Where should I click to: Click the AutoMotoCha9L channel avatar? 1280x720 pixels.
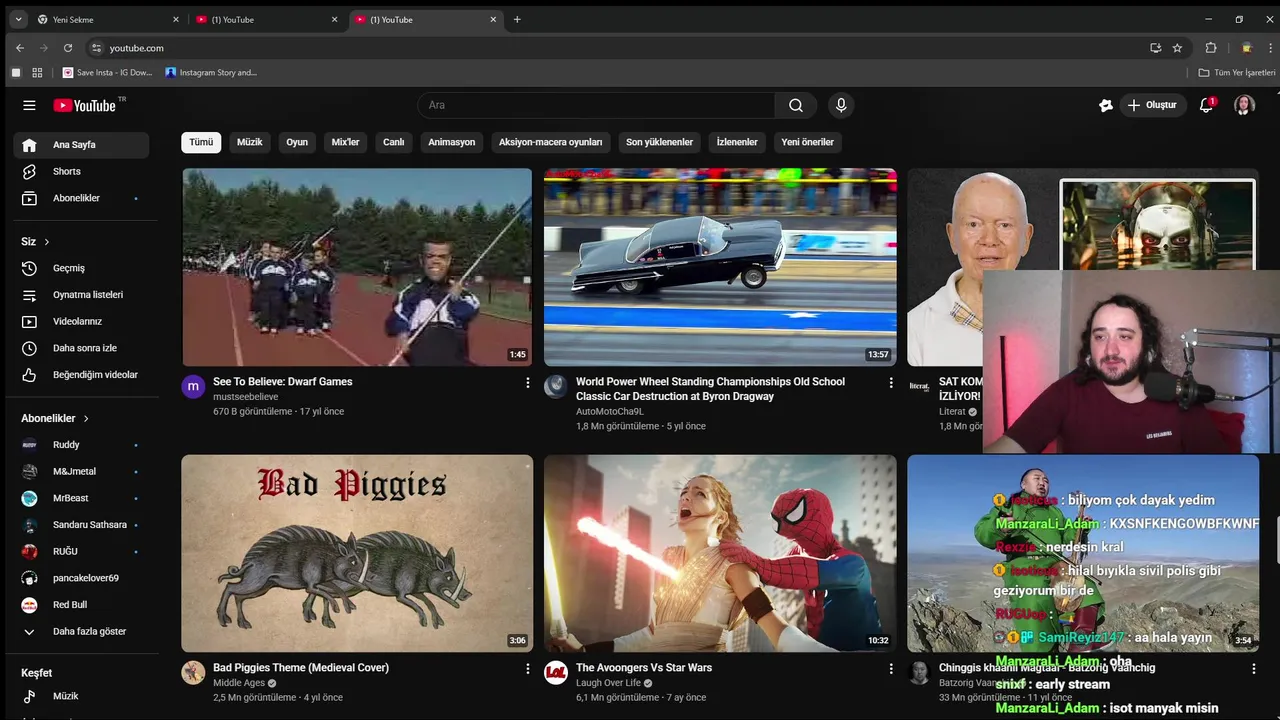[x=555, y=386]
